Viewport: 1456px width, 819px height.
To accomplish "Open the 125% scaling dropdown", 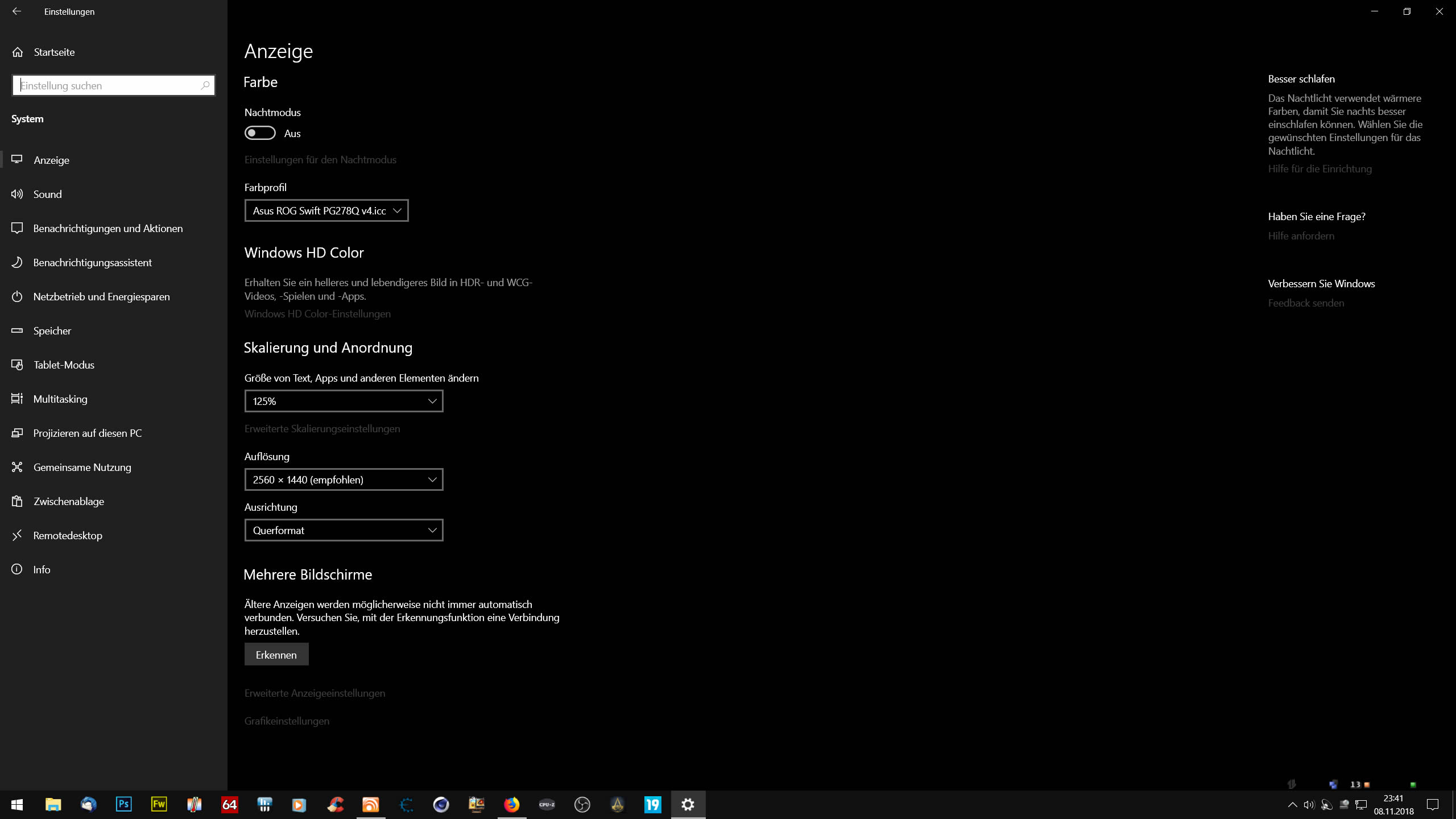I will (344, 401).
